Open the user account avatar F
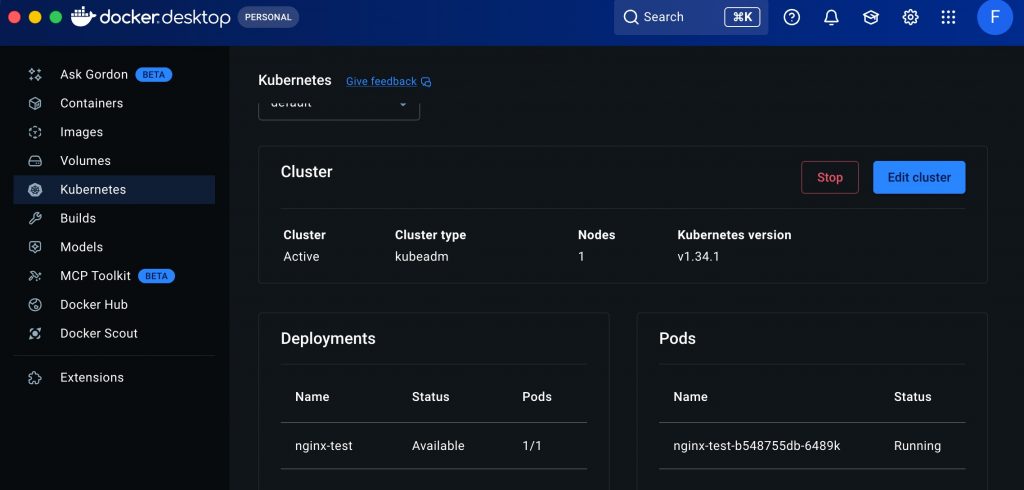 point(994,17)
